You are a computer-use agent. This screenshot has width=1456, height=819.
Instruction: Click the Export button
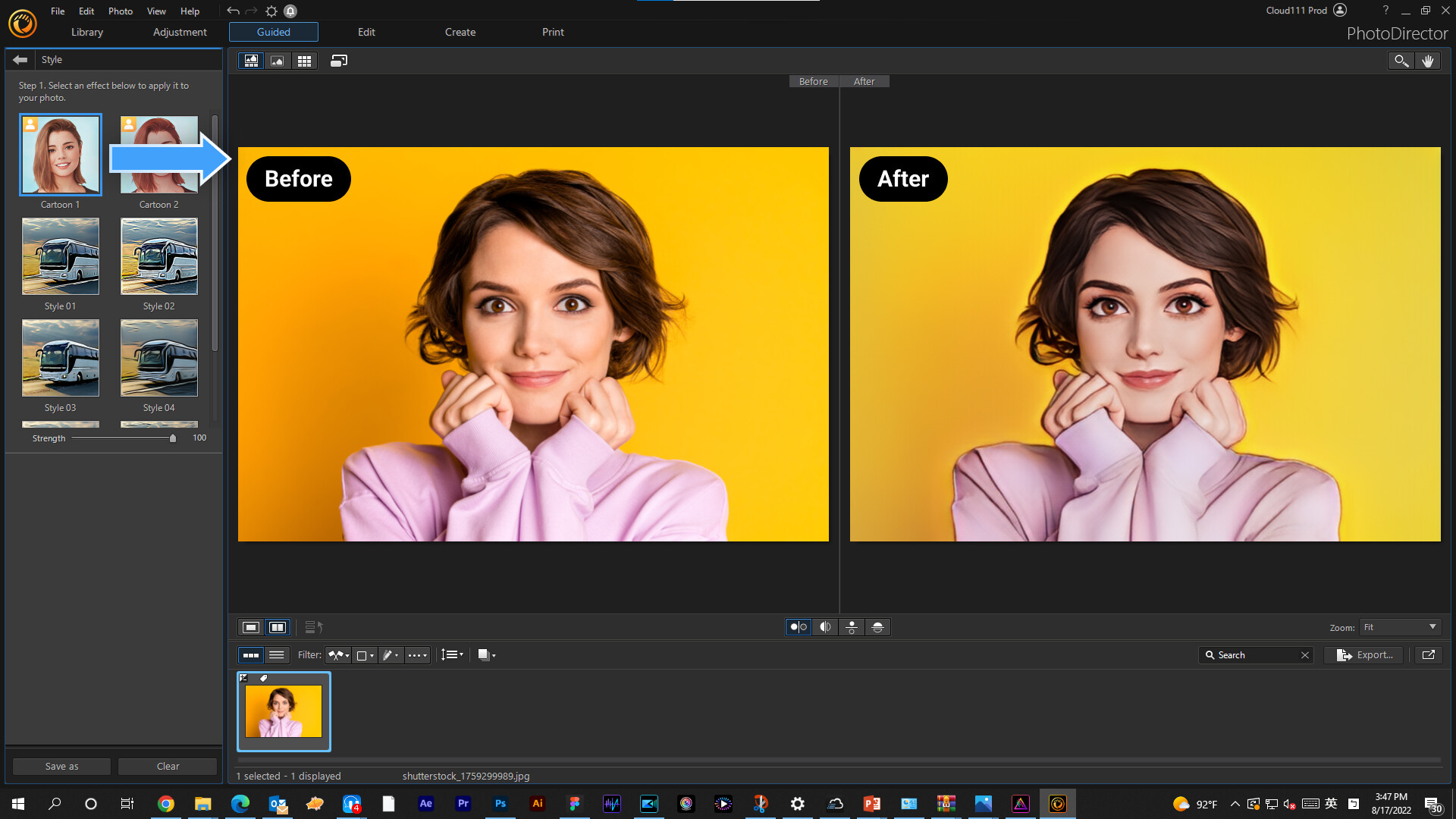tap(1363, 655)
